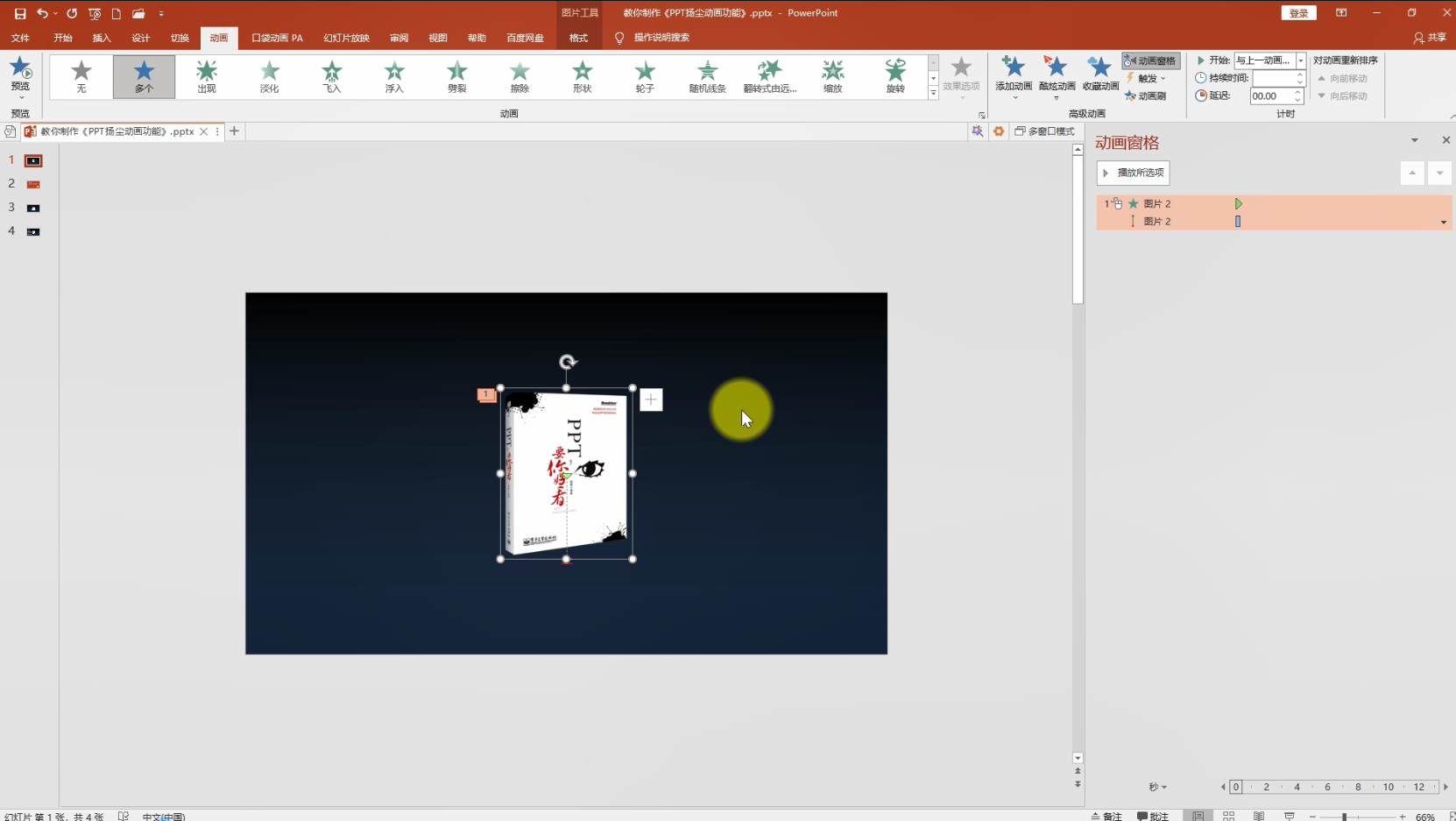Click the Undo arrow

point(41,13)
